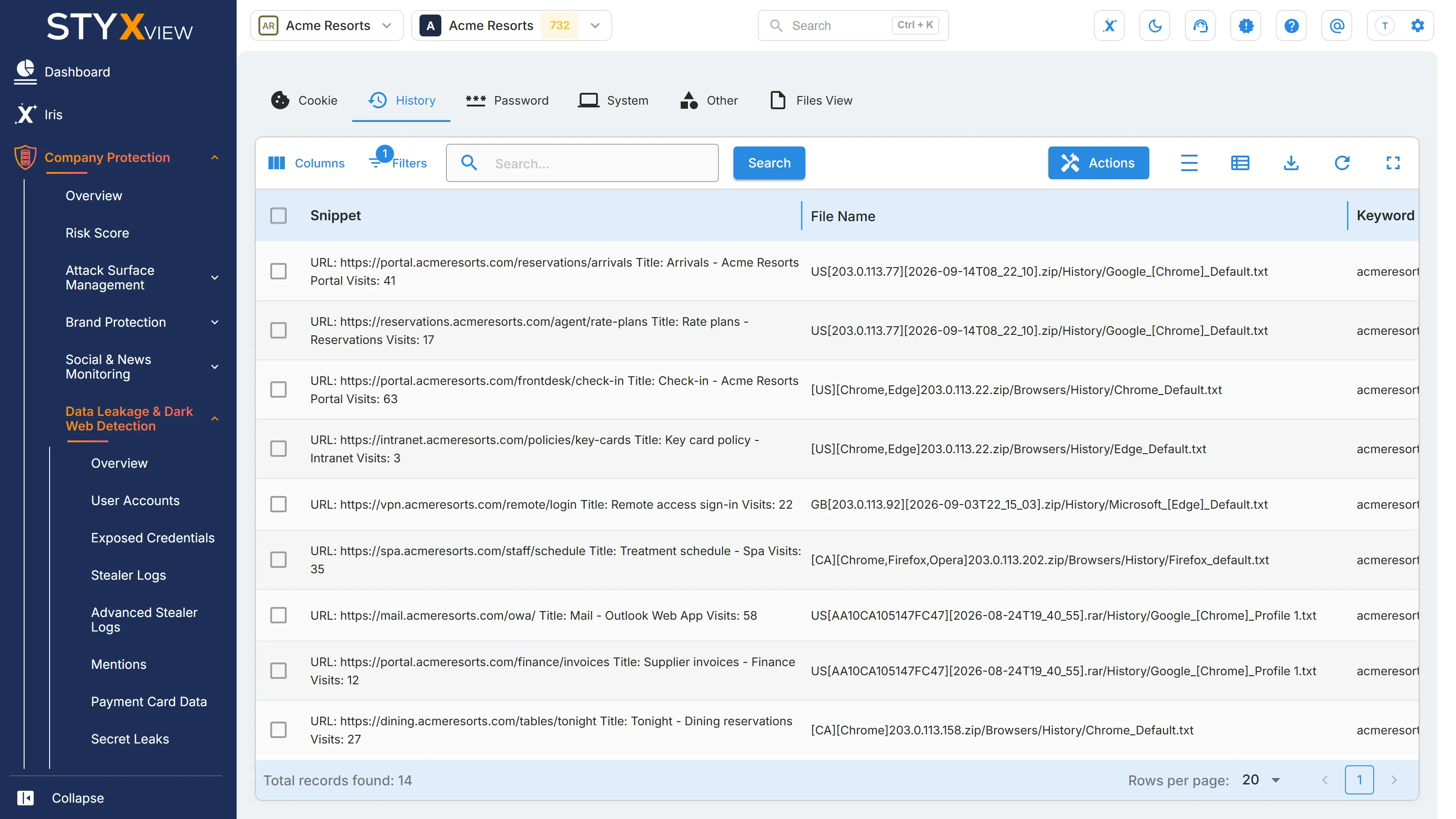Screen dimensions: 1456x819
Task: Open settings gear icon
Action: tap(1418, 25)
